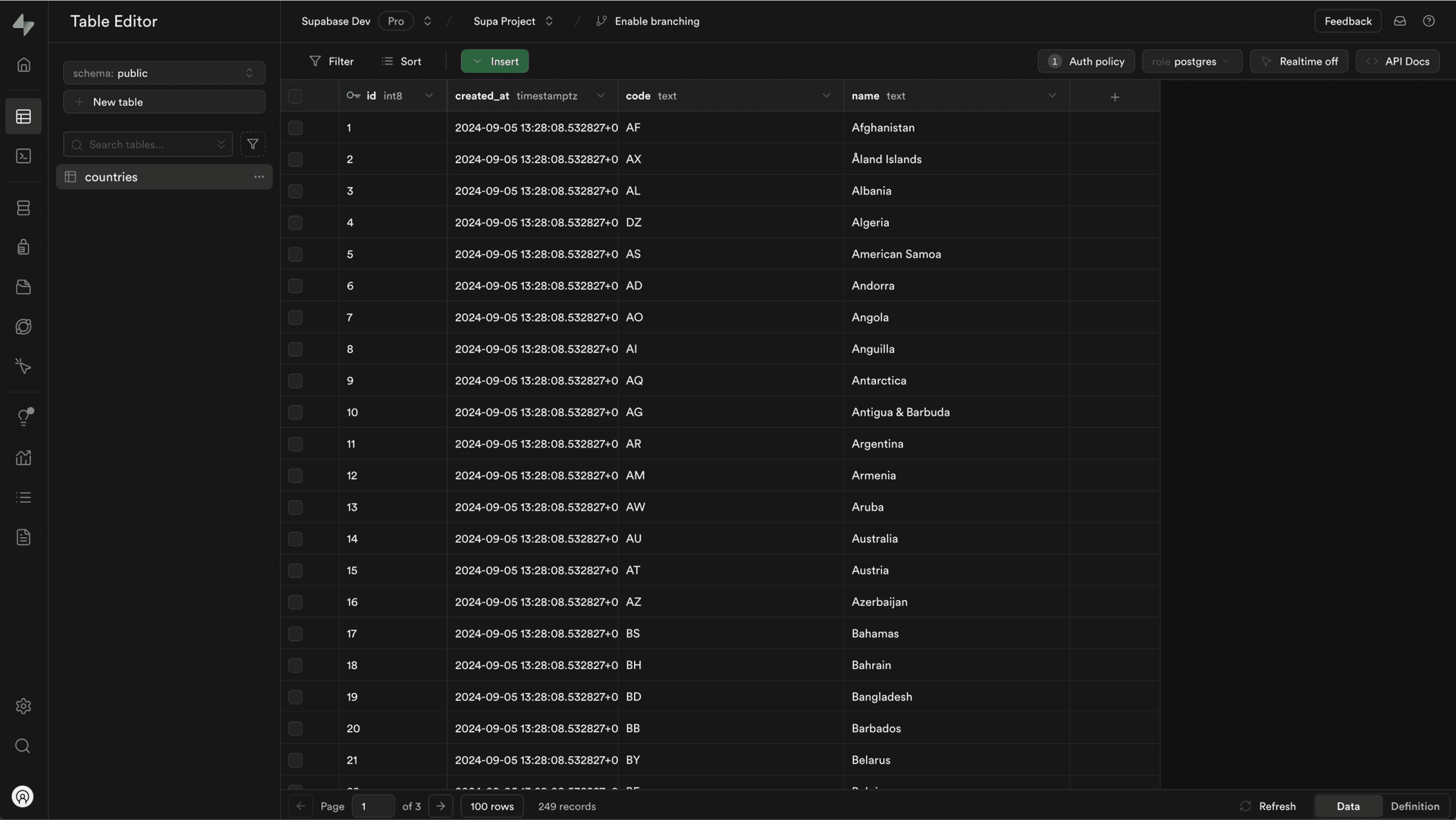This screenshot has height=820, width=1456.
Task: Open Project Settings gear icon
Action: [24, 706]
